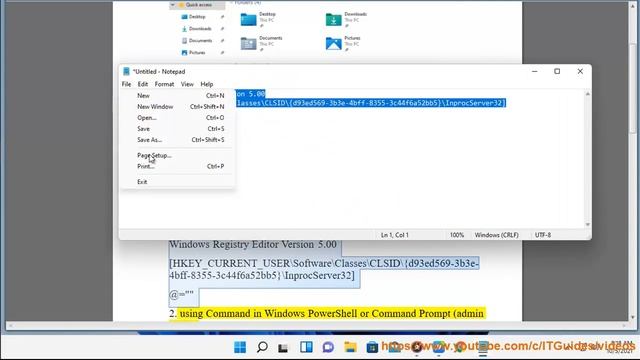
Task: Click 'UTF-8' encoding in the status bar
Action: click(x=543, y=235)
